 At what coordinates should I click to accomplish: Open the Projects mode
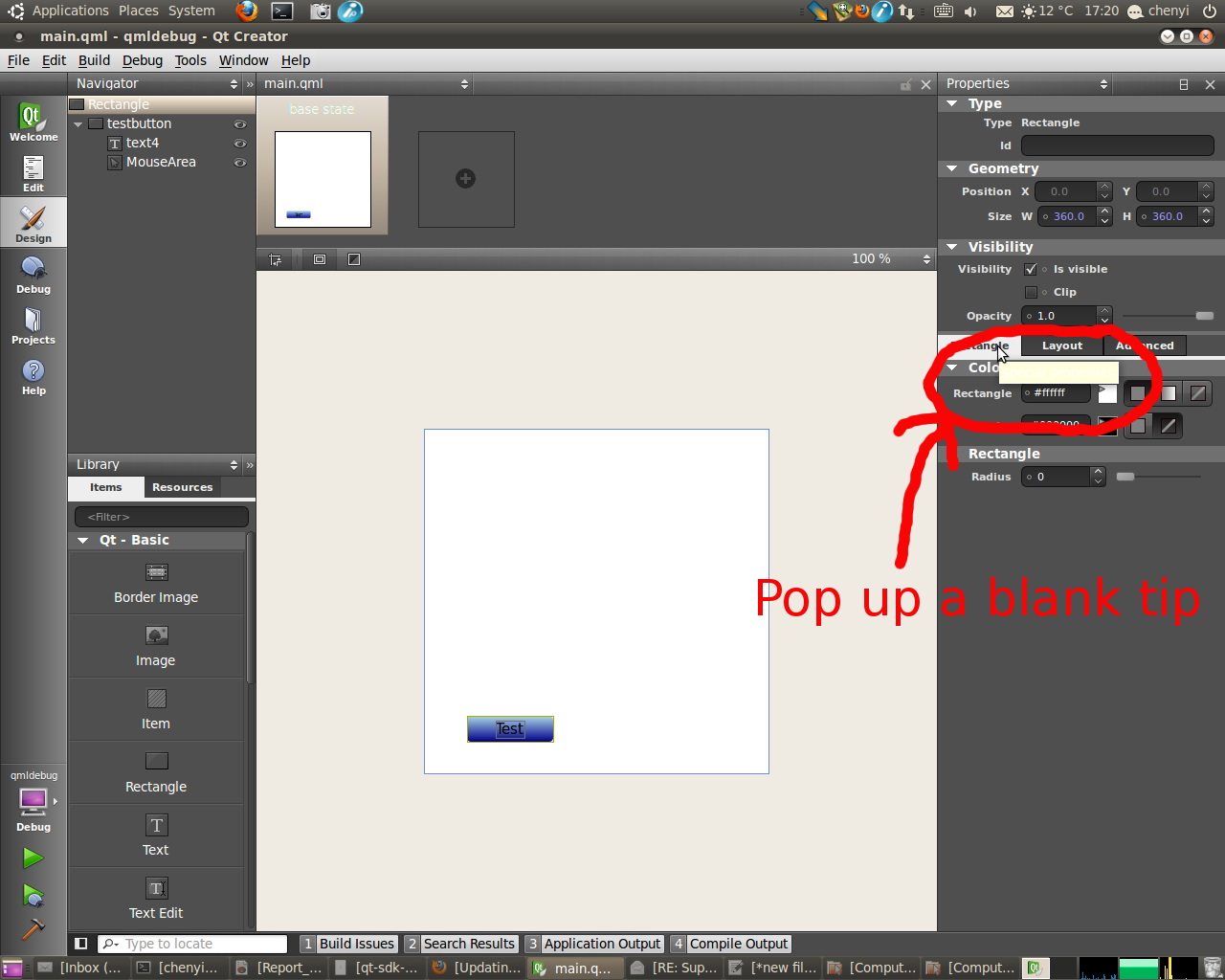[x=33, y=325]
